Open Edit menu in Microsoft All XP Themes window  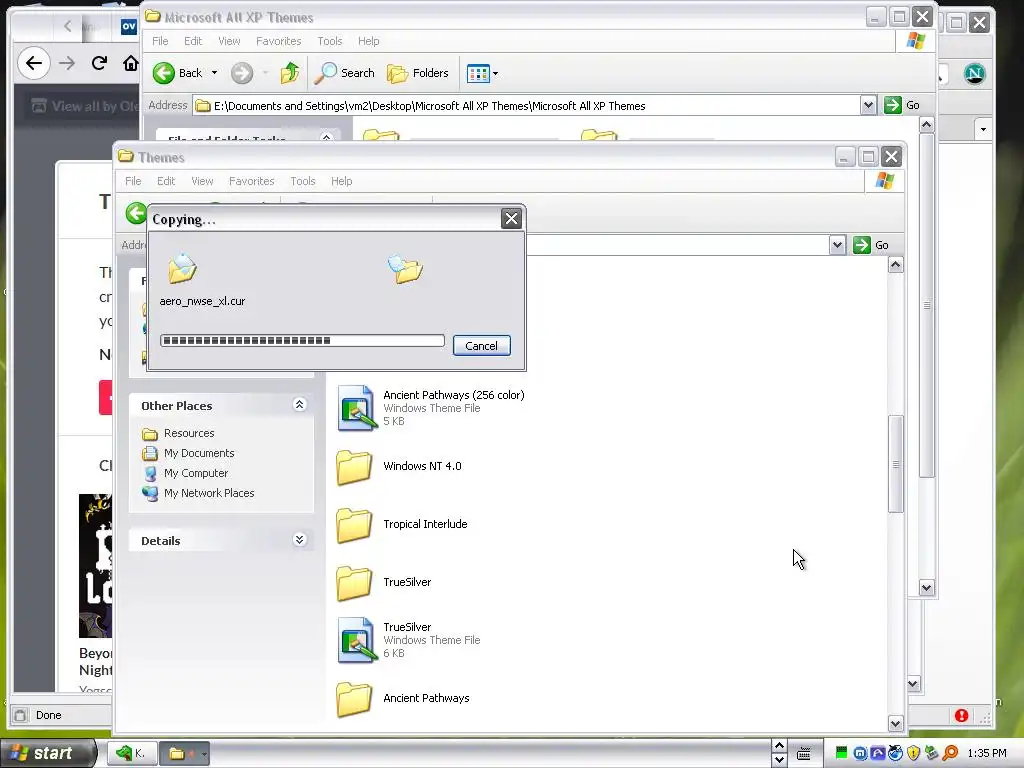click(193, 41)
